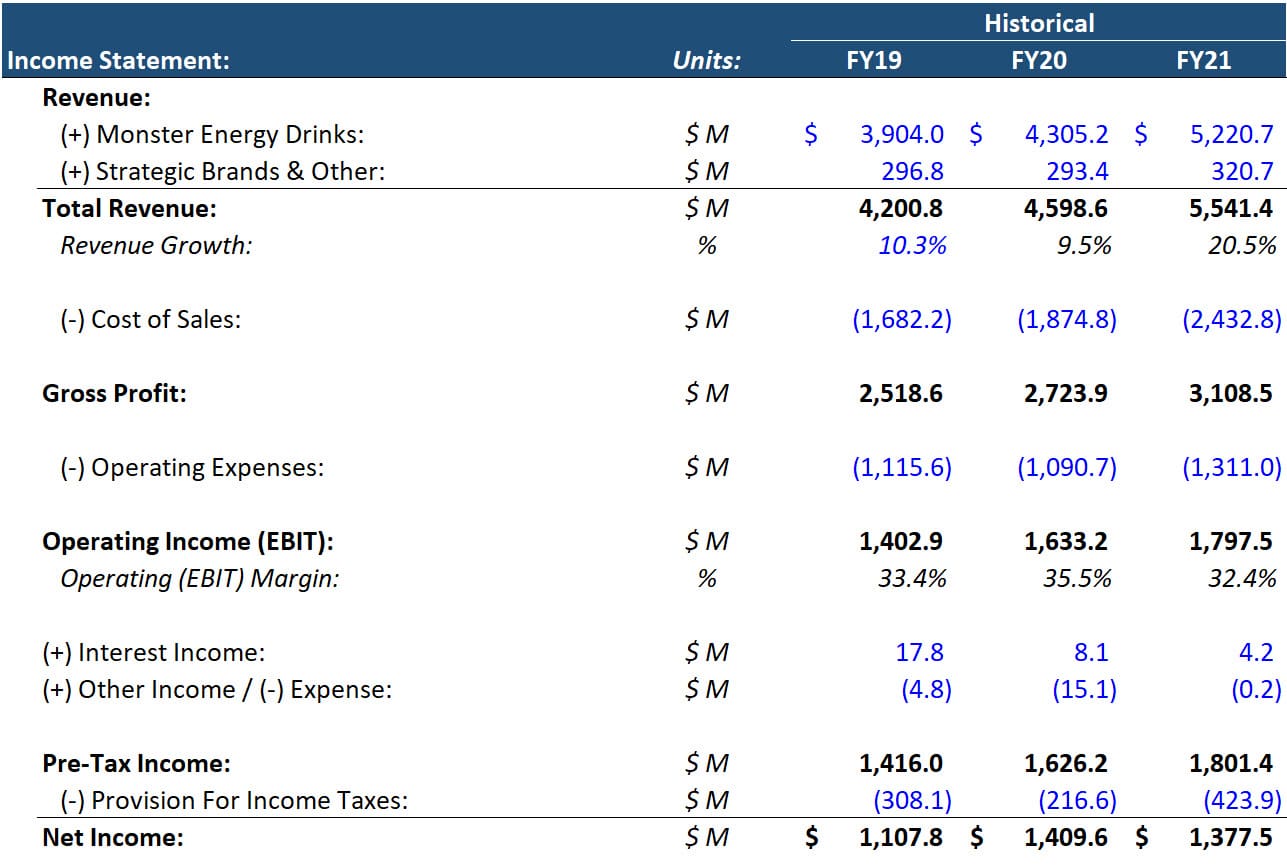Click the Historical section header
1287x865 pixels.
click(1040, 22)
